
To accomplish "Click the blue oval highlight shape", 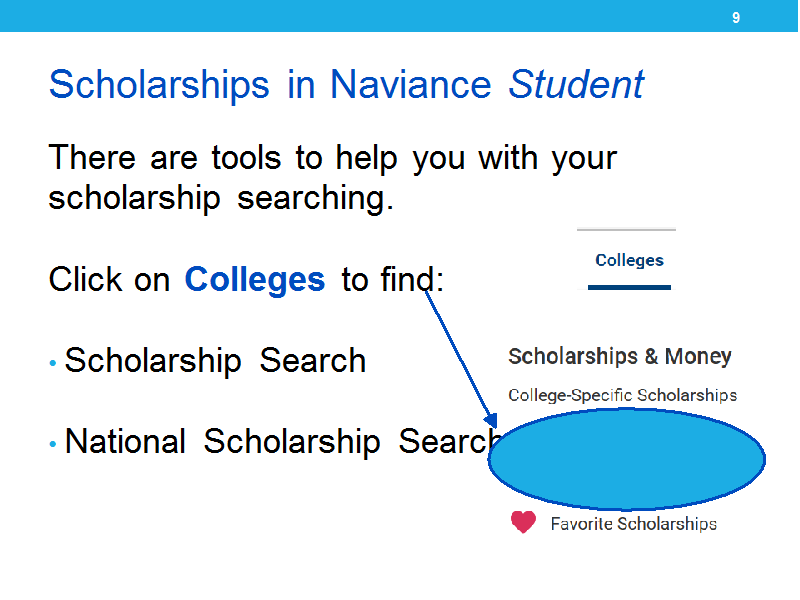I will pyautogui.click(x=627, y=459).
